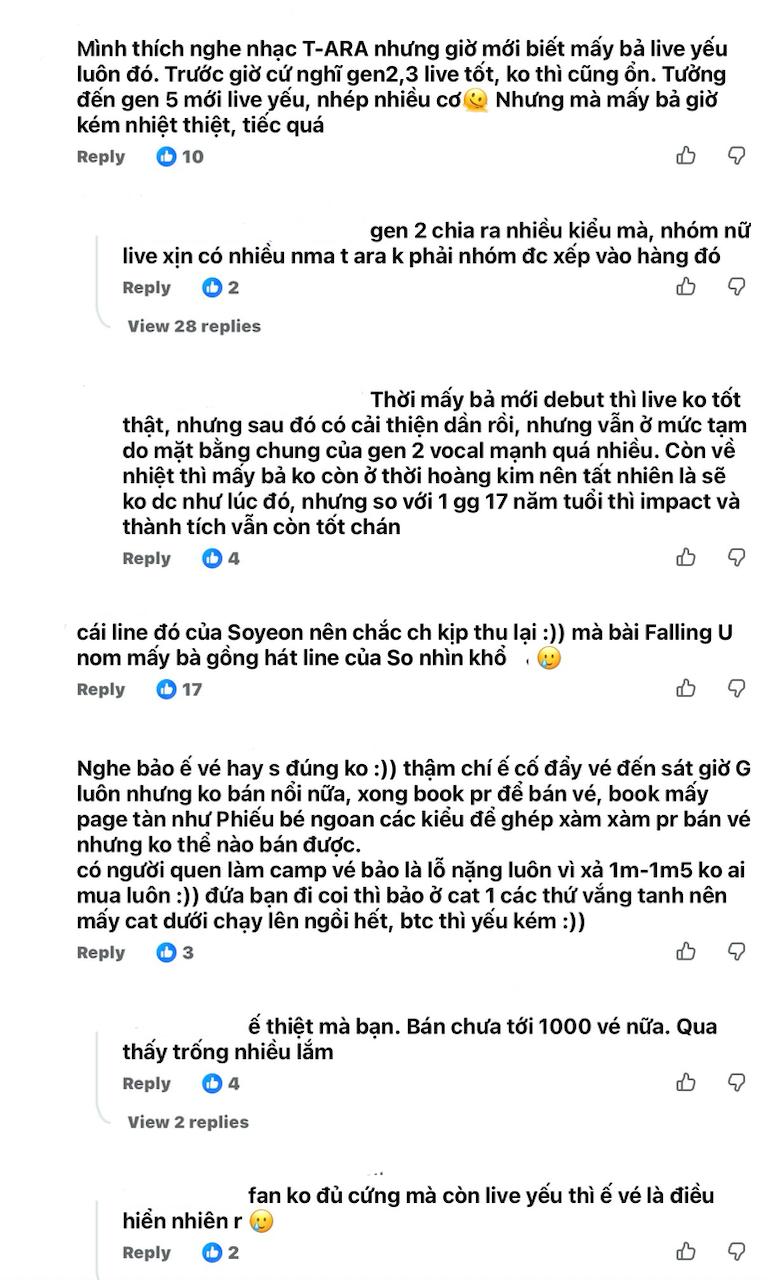The height and width of the screenshot is (1280, 768).
Task: Reply to the 'fan ko đủ cứng' comment
Action: coord(146,1252)
